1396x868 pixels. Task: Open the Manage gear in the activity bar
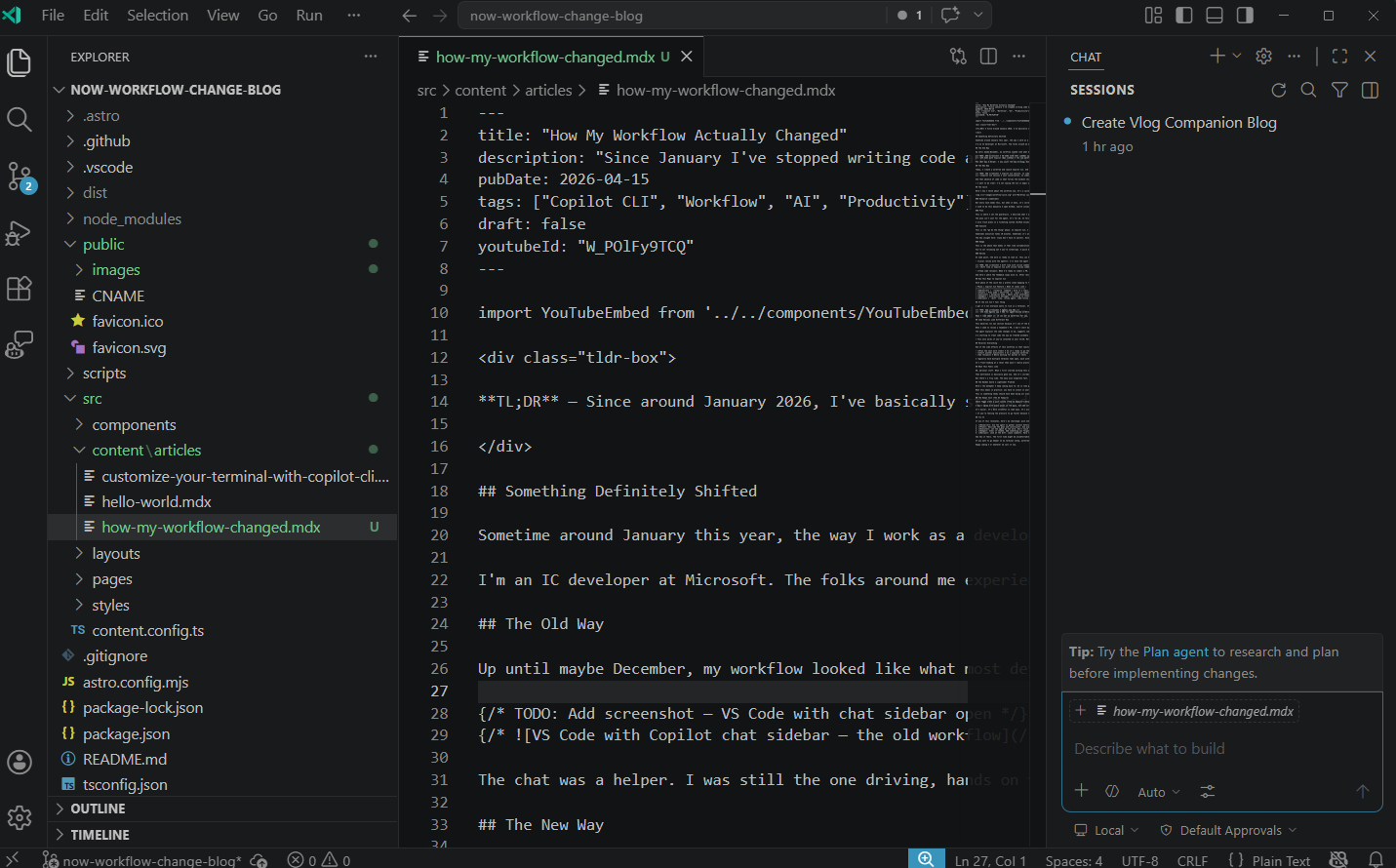point(20,817)
